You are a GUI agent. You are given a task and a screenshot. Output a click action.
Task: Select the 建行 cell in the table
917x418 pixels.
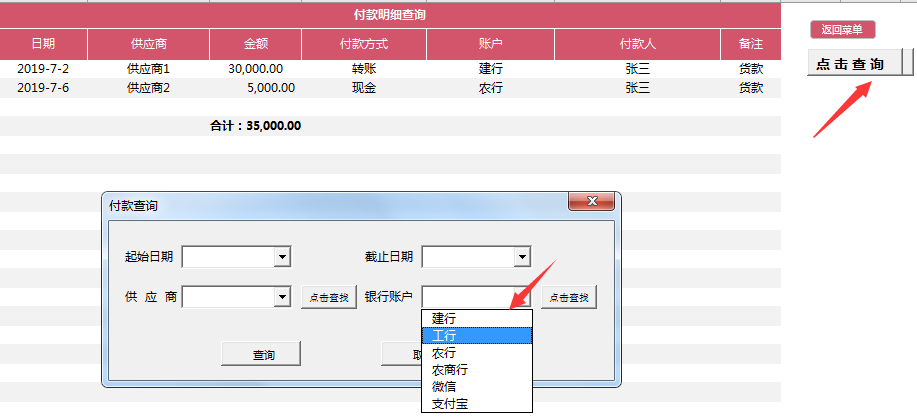click(491, 69)
